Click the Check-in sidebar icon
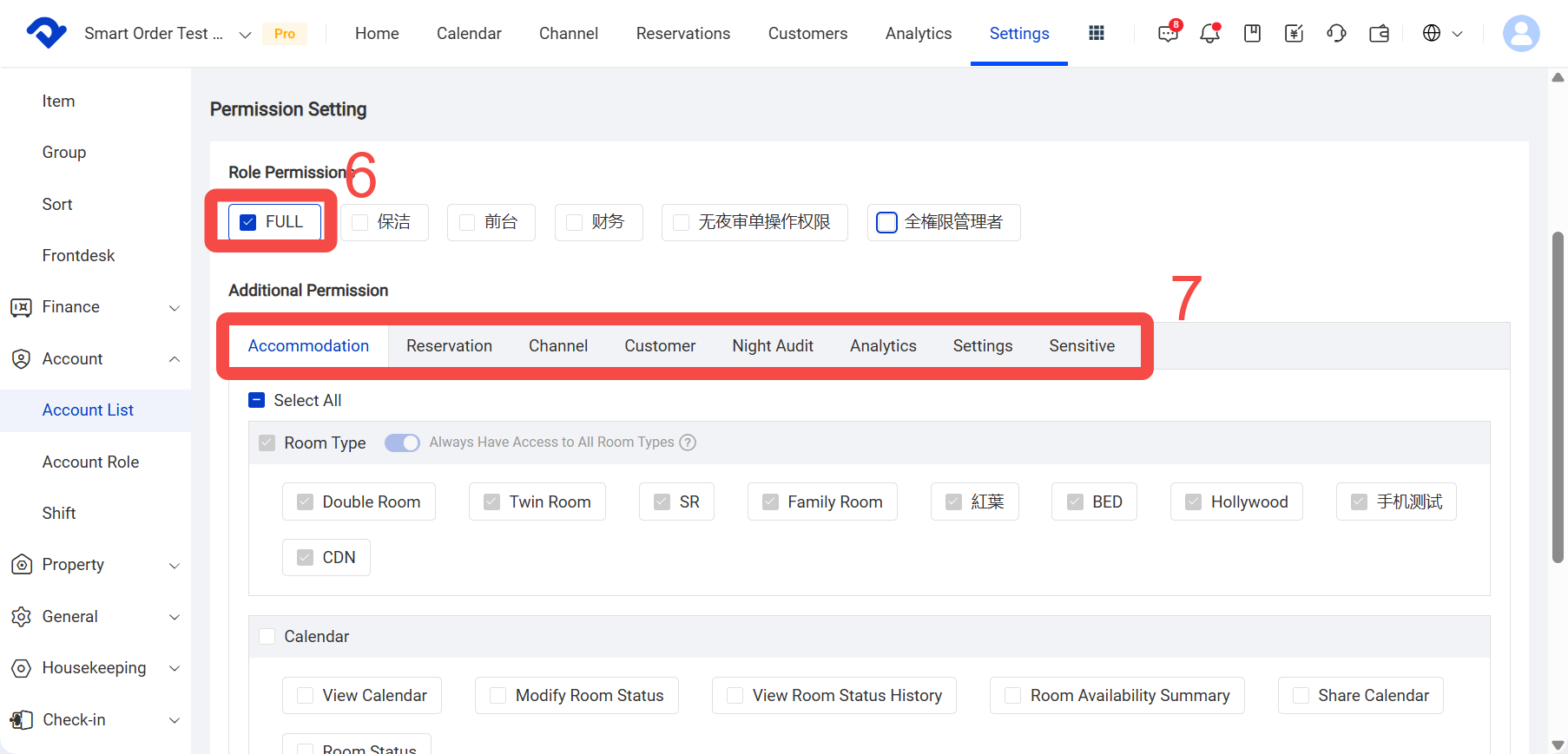This screenshot has width=1568, height=754. (22, 720)
